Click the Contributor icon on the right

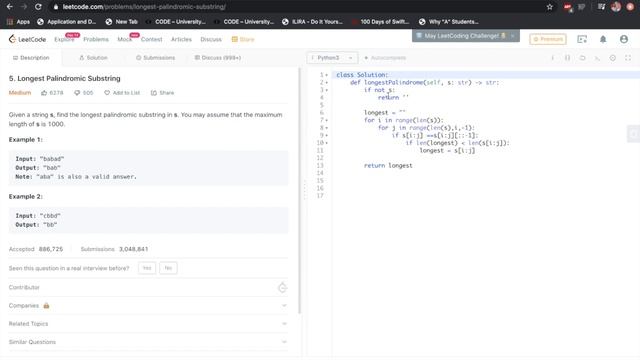[x=282, y=287]
